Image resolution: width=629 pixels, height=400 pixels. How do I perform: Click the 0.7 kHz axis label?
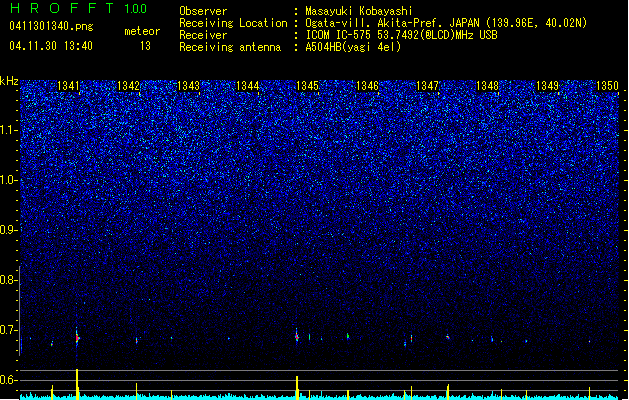(9, 330)
